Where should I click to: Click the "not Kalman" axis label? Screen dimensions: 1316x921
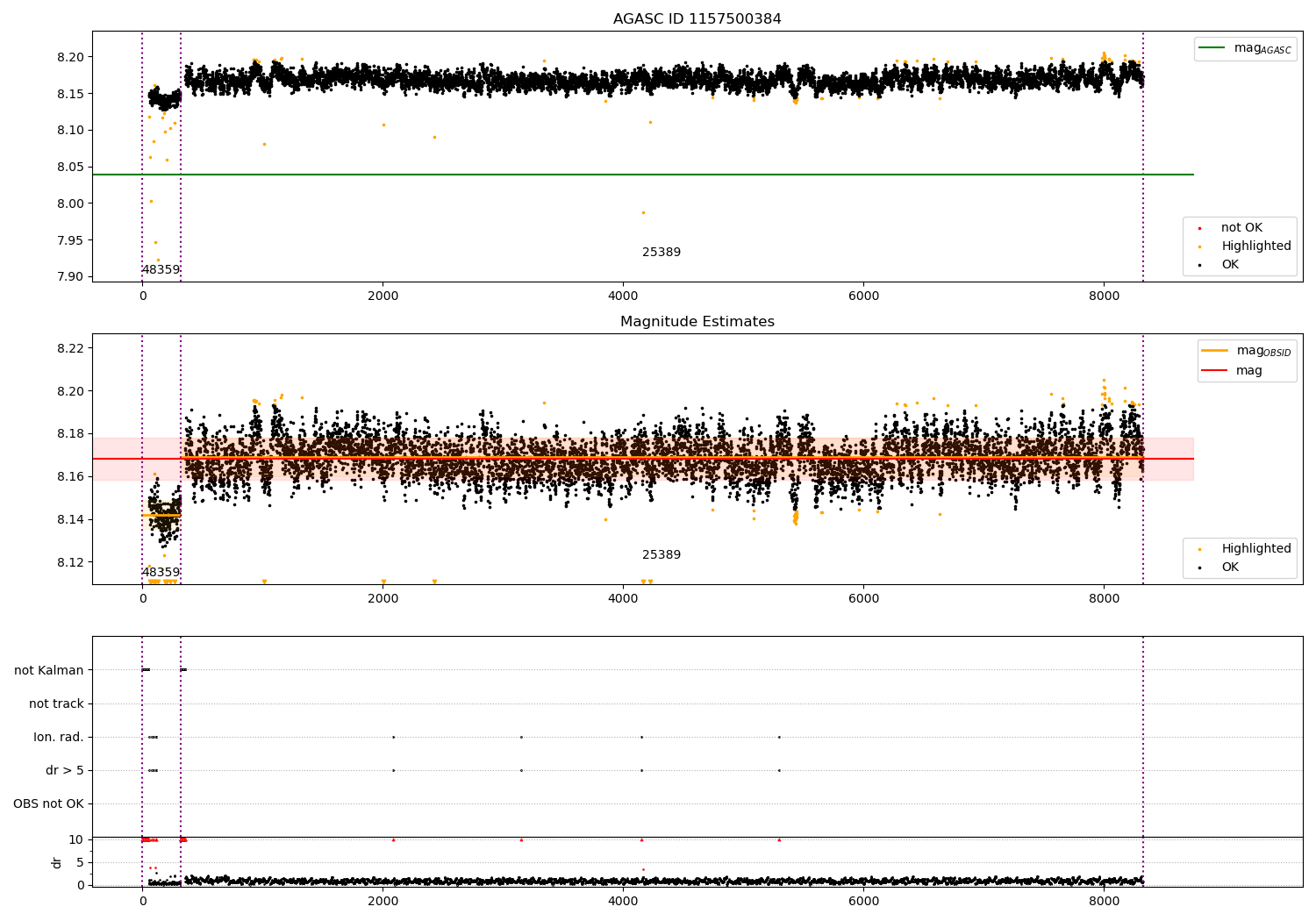click(49, 670)
